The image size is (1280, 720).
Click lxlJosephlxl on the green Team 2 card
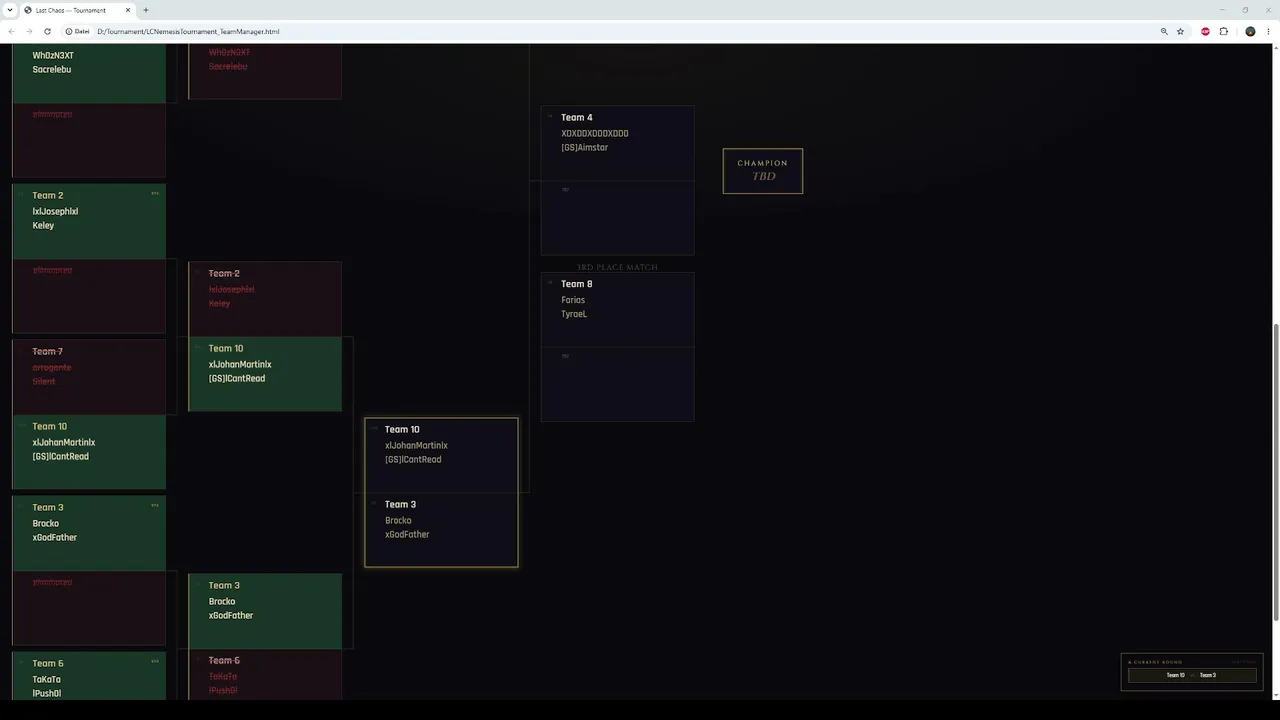[x=55, y=211]
